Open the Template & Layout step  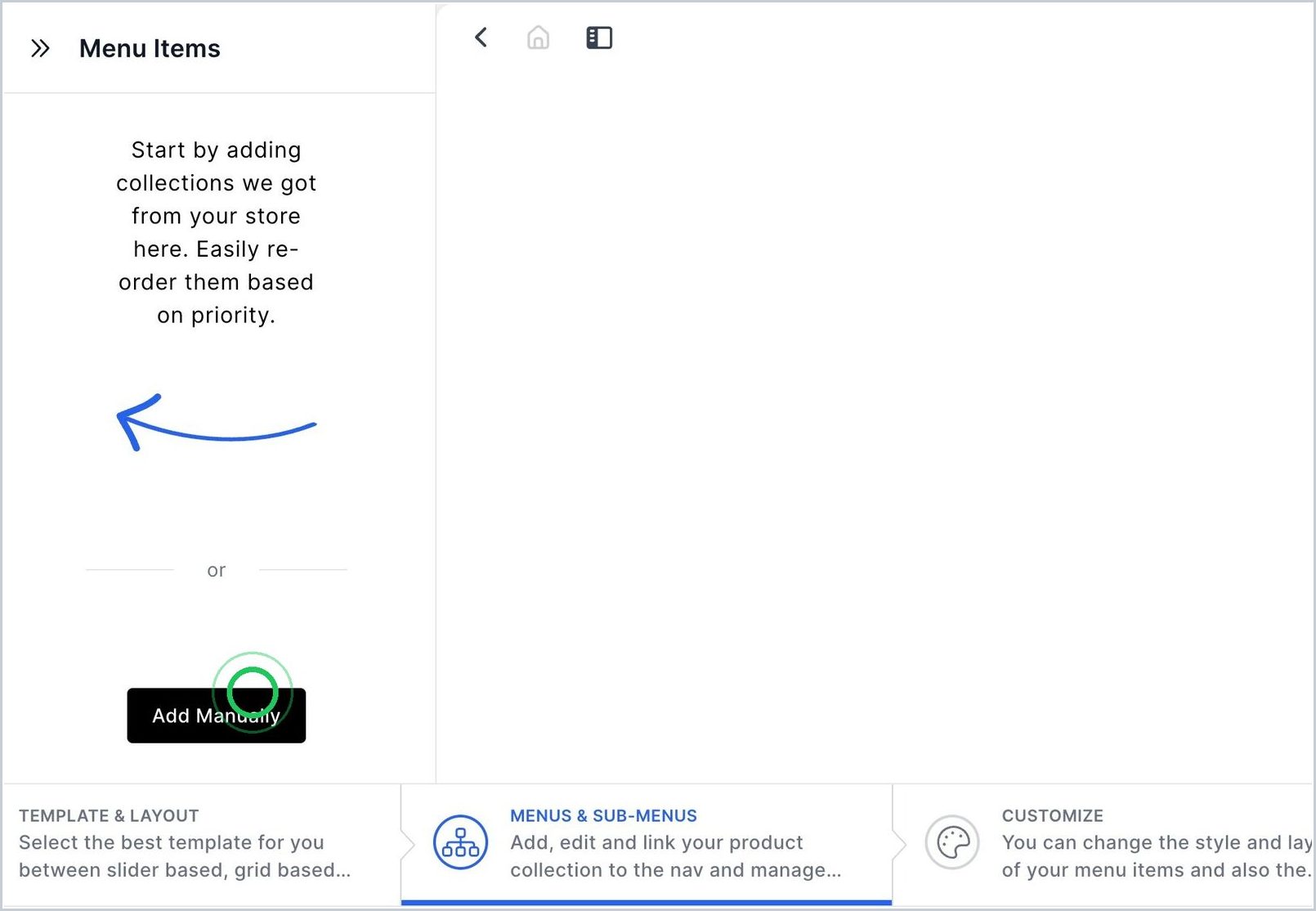pyautogui.click(x=201, y=843)
